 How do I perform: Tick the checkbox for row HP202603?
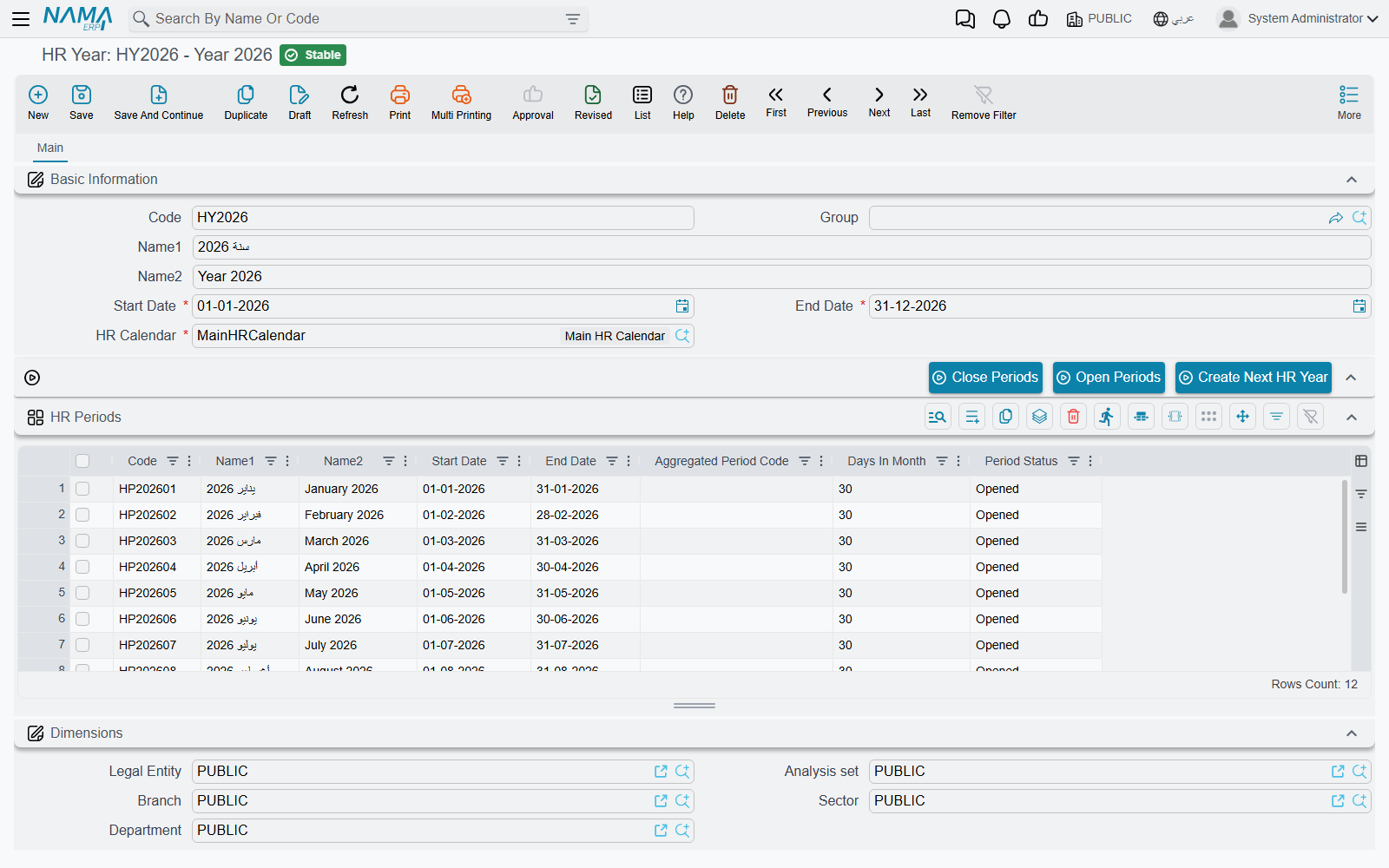pyautogui.click(x=82, y=541)
